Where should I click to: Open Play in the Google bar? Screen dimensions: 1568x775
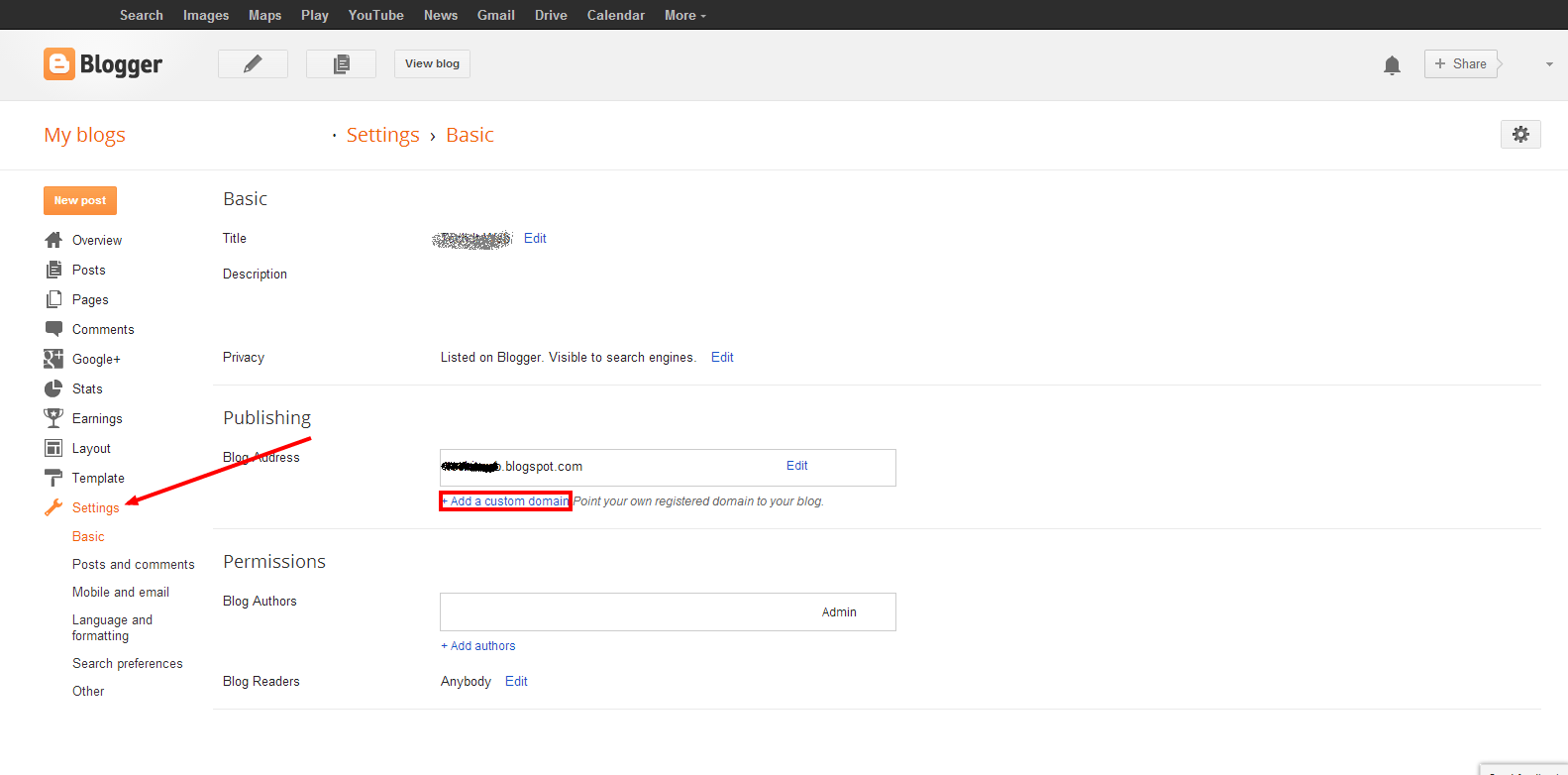(x=315, y=15)
